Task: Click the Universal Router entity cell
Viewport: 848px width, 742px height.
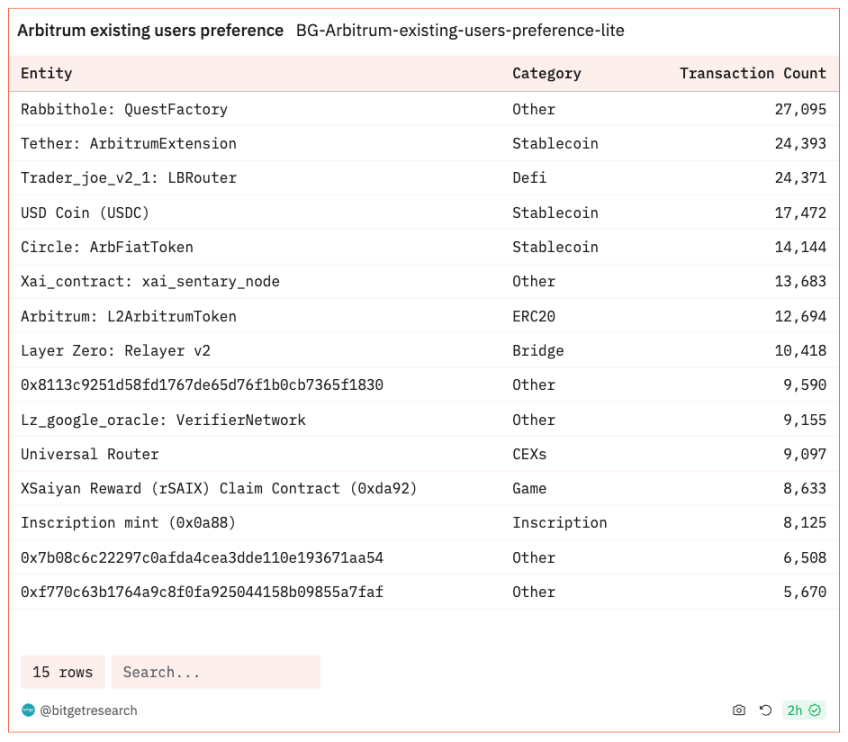Action: [90, 454]
